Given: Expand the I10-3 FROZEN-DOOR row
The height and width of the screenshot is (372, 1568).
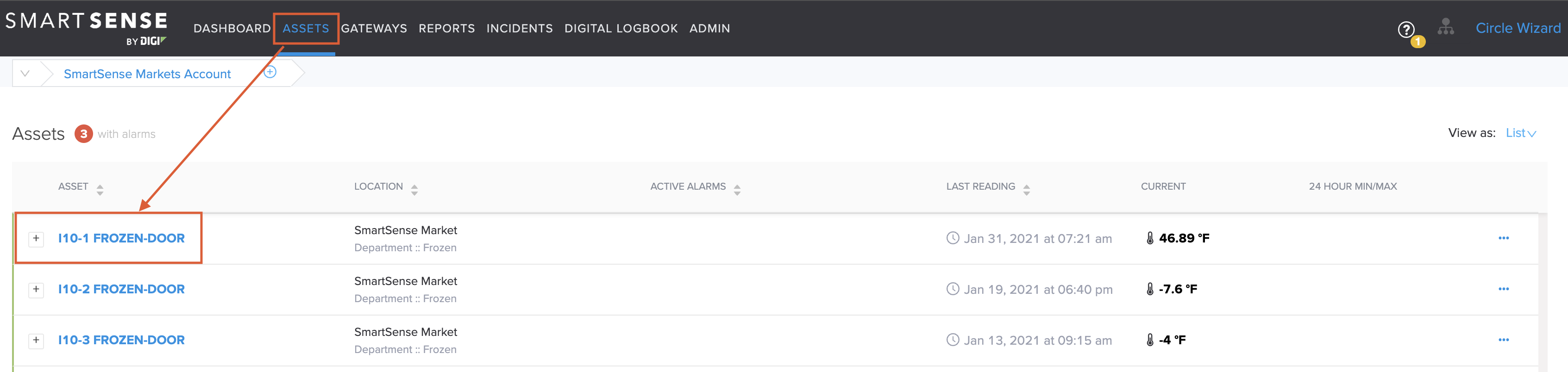Looking at the screenshot, I should coord(37,341).
